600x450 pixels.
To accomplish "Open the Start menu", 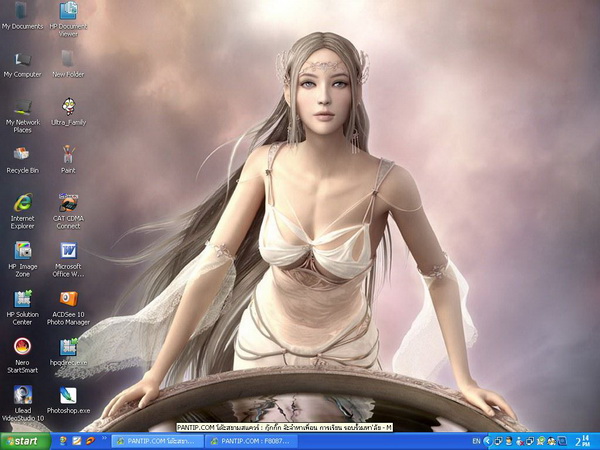I will (25, 441).
